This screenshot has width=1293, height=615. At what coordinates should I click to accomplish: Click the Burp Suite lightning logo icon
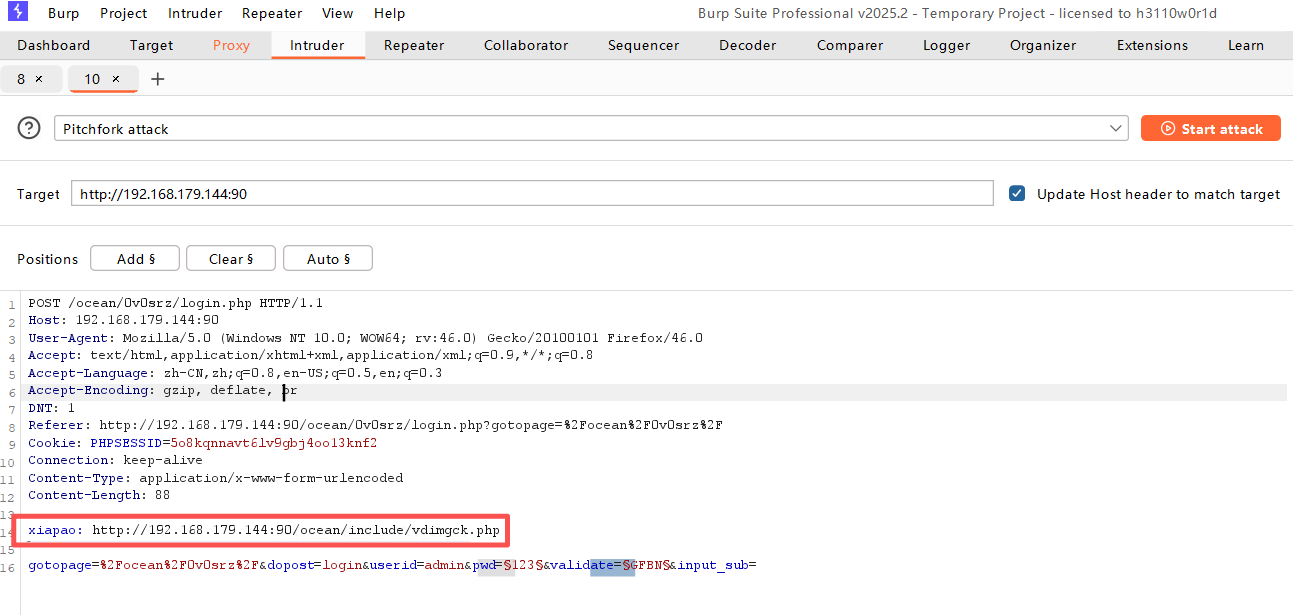click(x=17, y=13)
